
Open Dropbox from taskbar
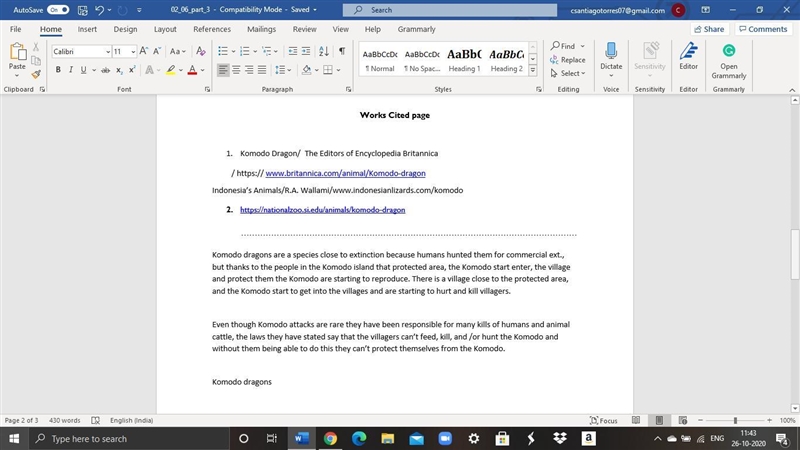(x=560, y=438)
